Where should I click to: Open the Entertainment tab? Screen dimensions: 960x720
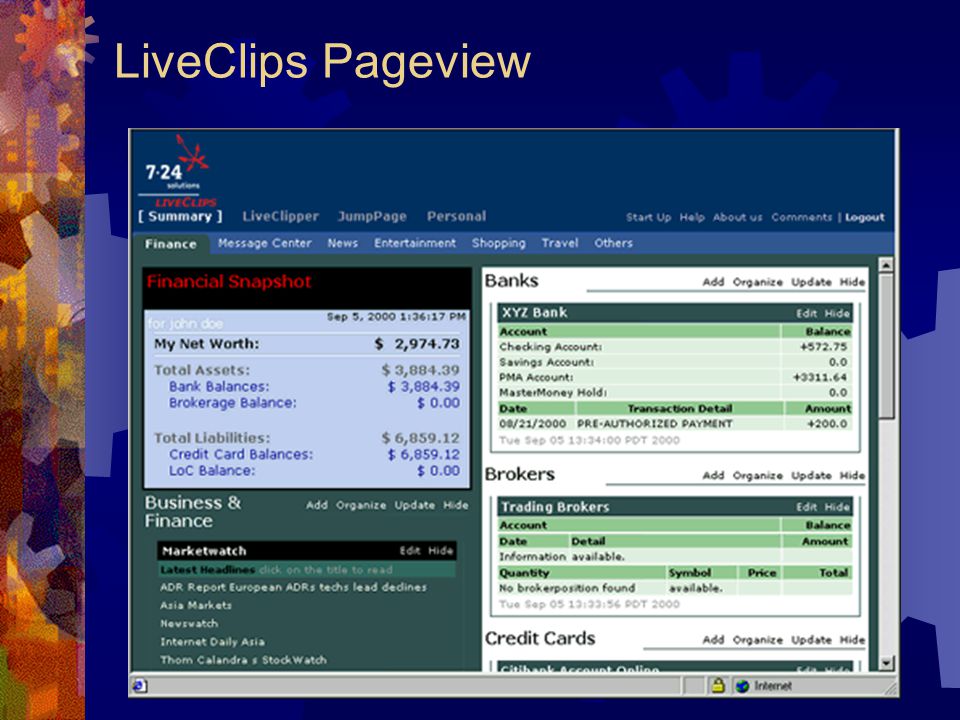(415, 243)
